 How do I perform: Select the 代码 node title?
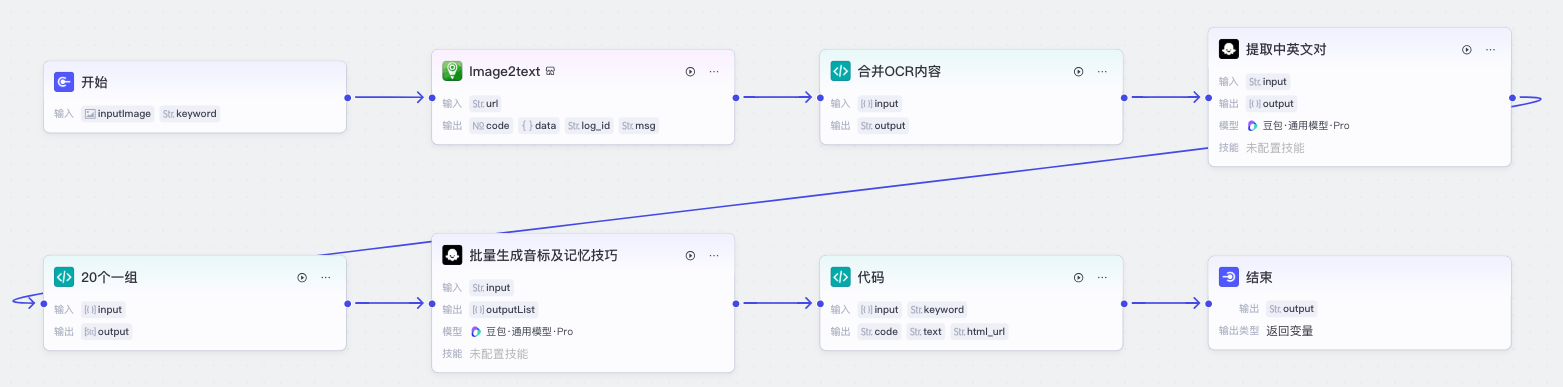[x=871, y=277]
